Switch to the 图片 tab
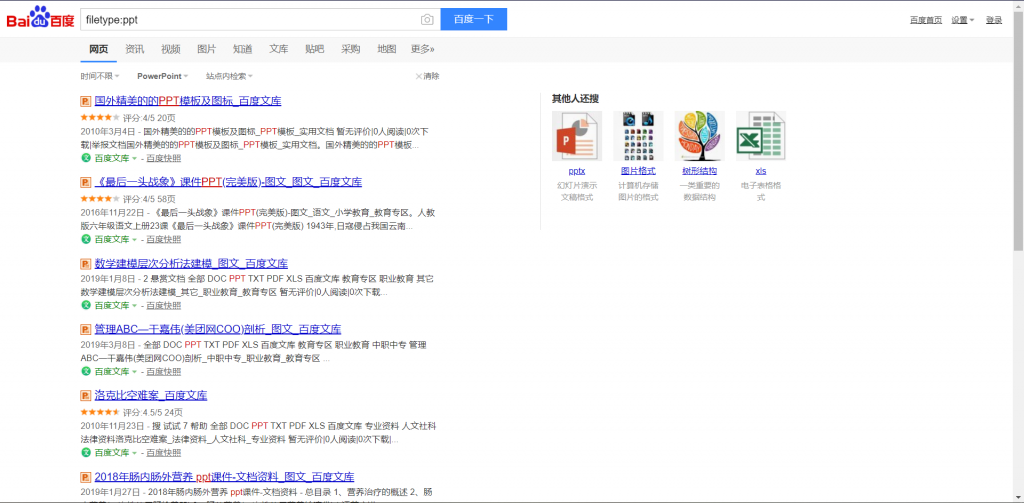1024x503 pixels. (x=206, y=49)
